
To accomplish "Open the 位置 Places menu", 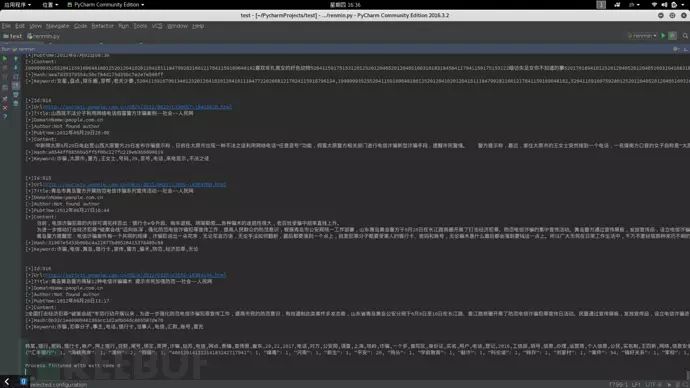I will 50,4.
